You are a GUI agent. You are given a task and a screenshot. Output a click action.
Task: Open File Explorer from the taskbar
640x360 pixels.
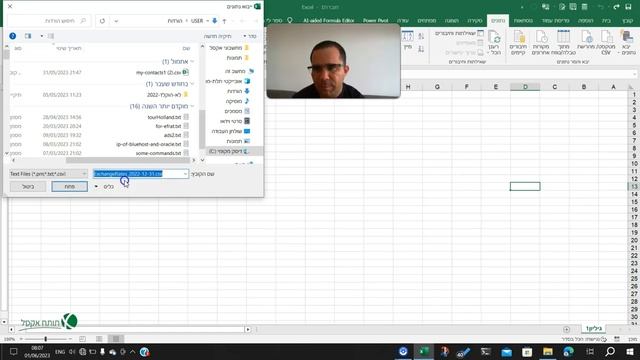[547, 351]
